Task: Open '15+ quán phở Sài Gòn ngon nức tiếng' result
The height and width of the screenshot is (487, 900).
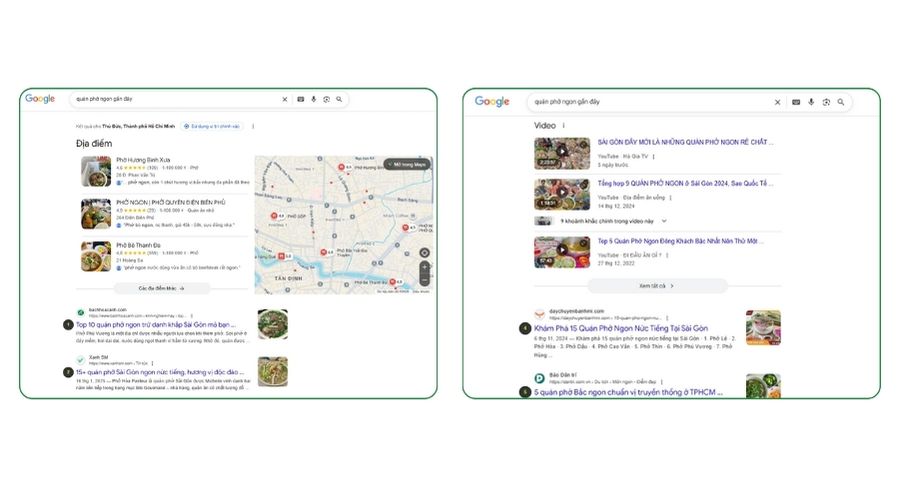Action: click(160, 372)
